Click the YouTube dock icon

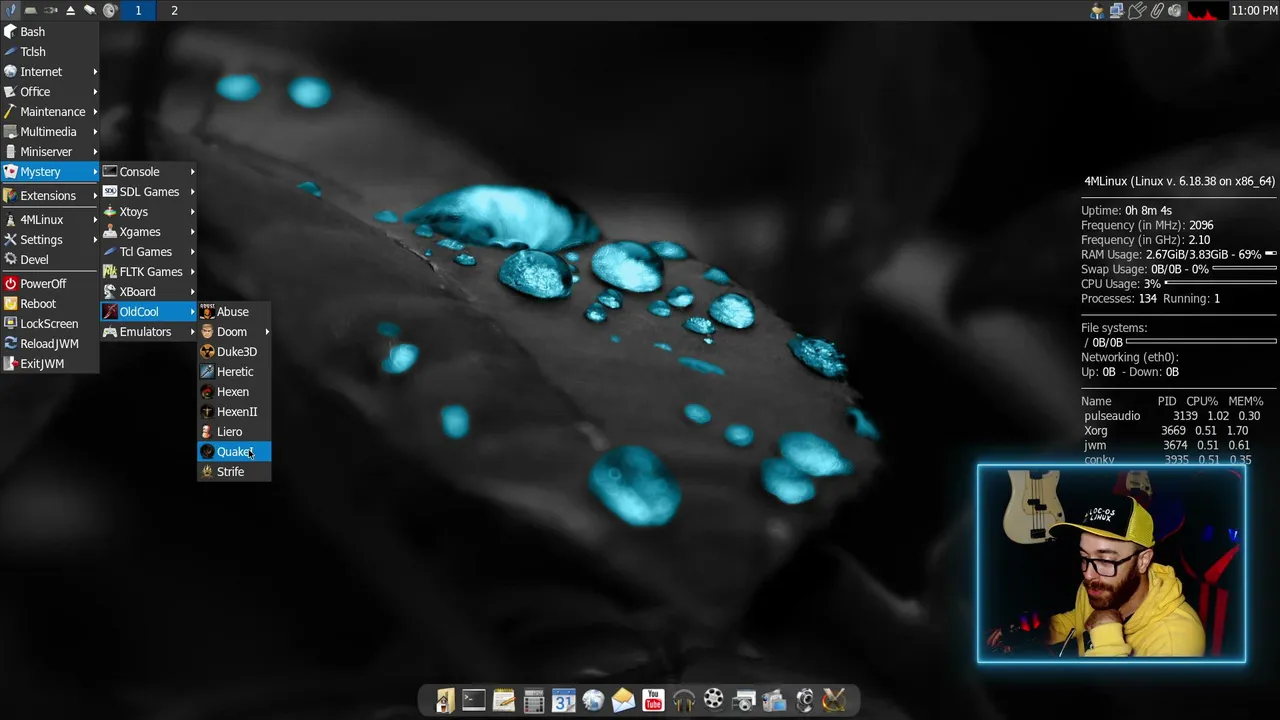[x=653, y=701]
